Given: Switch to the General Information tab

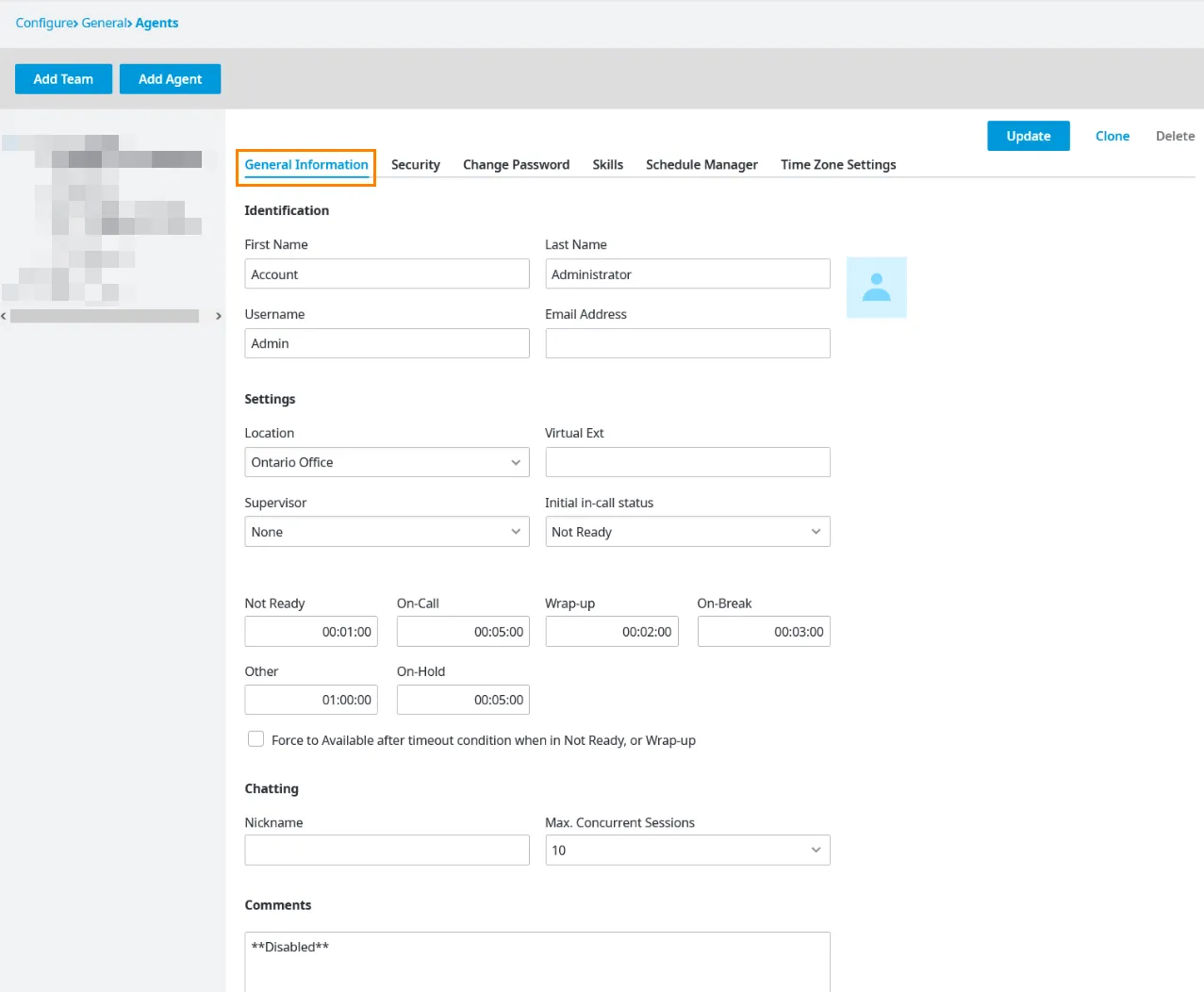Looking at the screenshot, I should click(x=306, y=165).
